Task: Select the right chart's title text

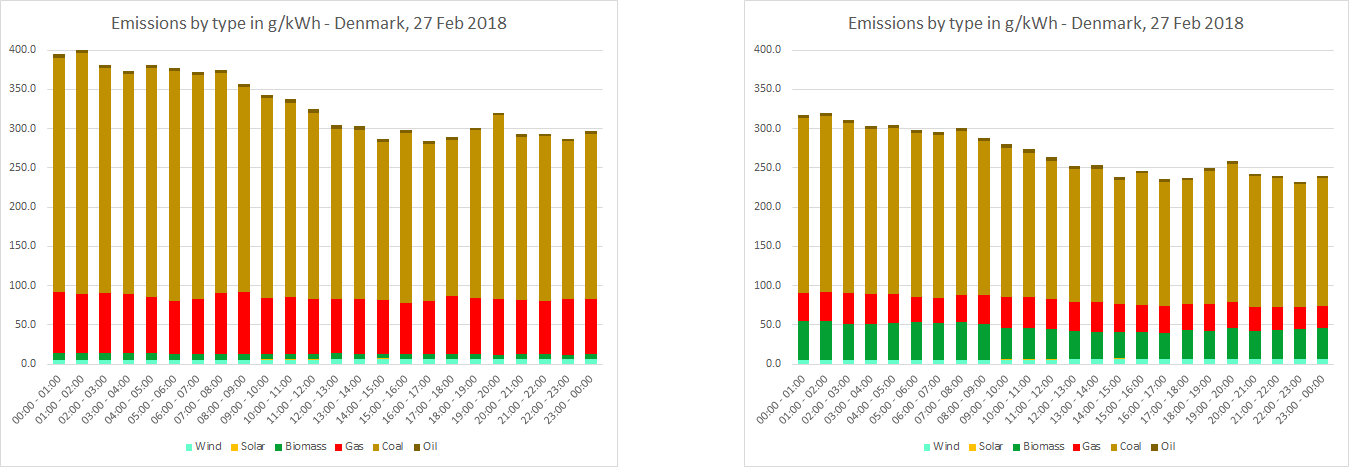Action: pos(1046,23)
